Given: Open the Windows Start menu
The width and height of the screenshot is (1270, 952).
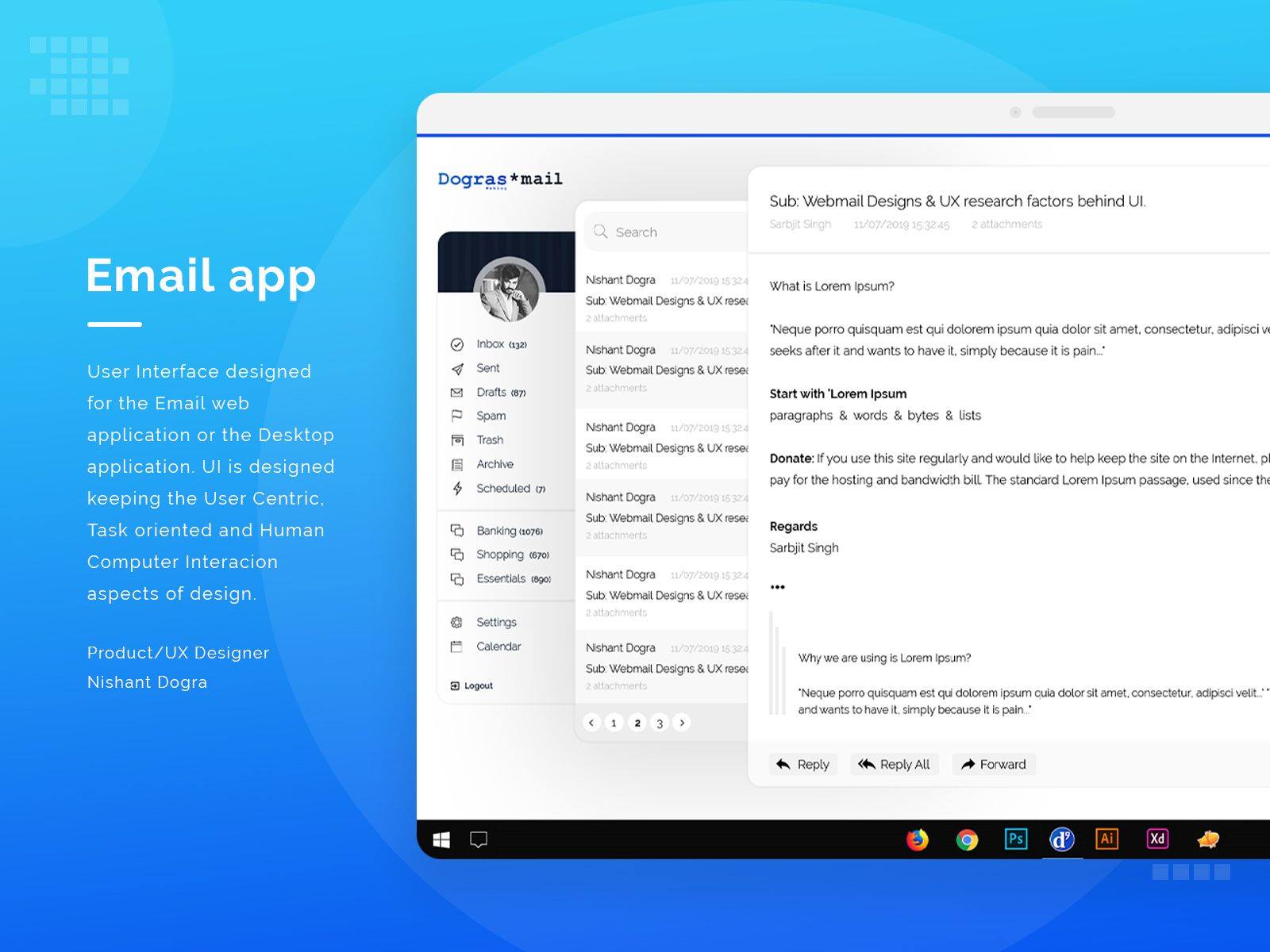Looking at the screenshot, I should click(441, 839).
